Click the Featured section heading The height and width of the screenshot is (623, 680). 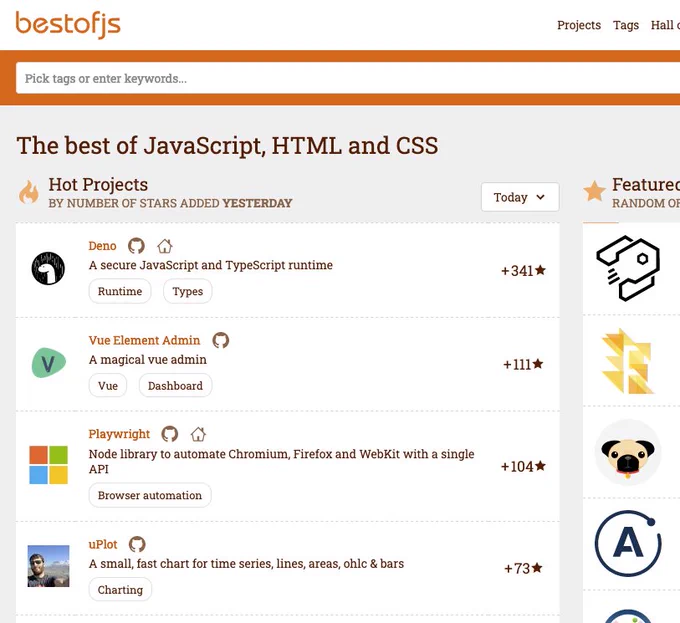click(x=646, y=185)
